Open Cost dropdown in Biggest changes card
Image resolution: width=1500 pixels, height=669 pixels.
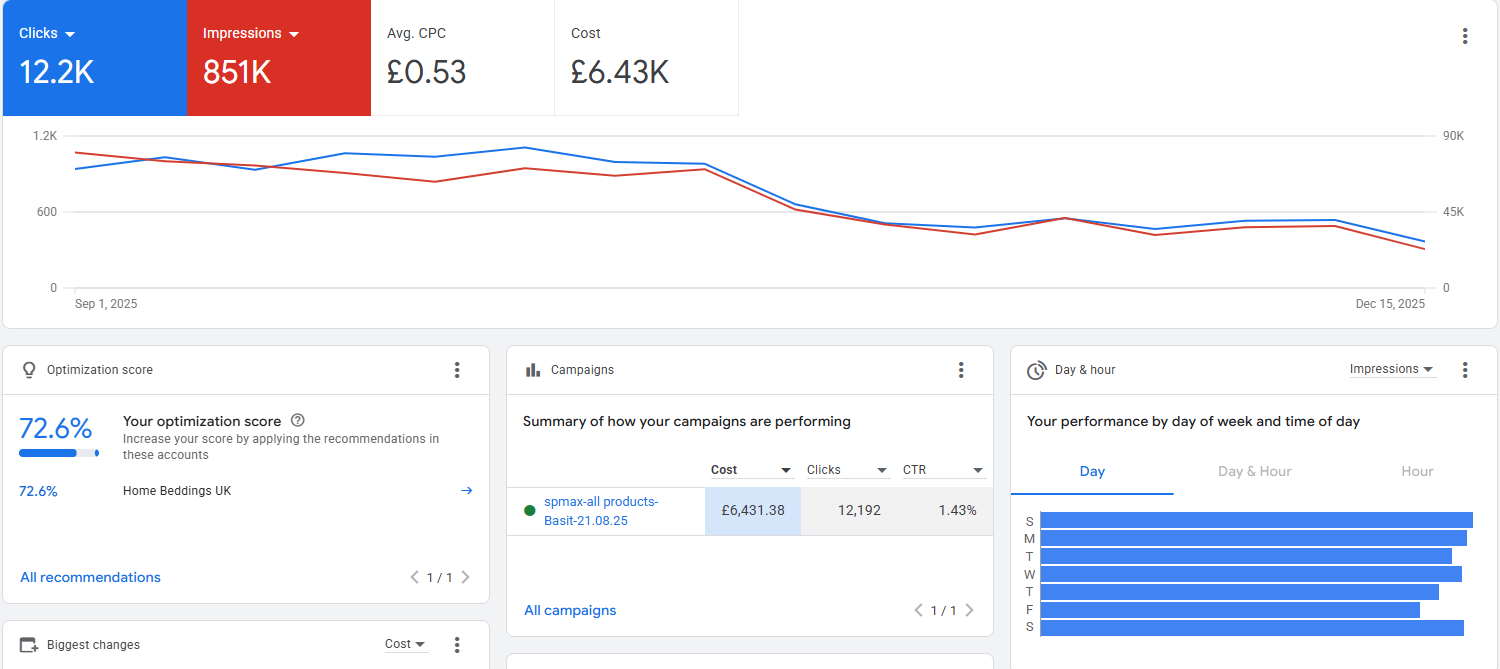[x=406, y=645]
